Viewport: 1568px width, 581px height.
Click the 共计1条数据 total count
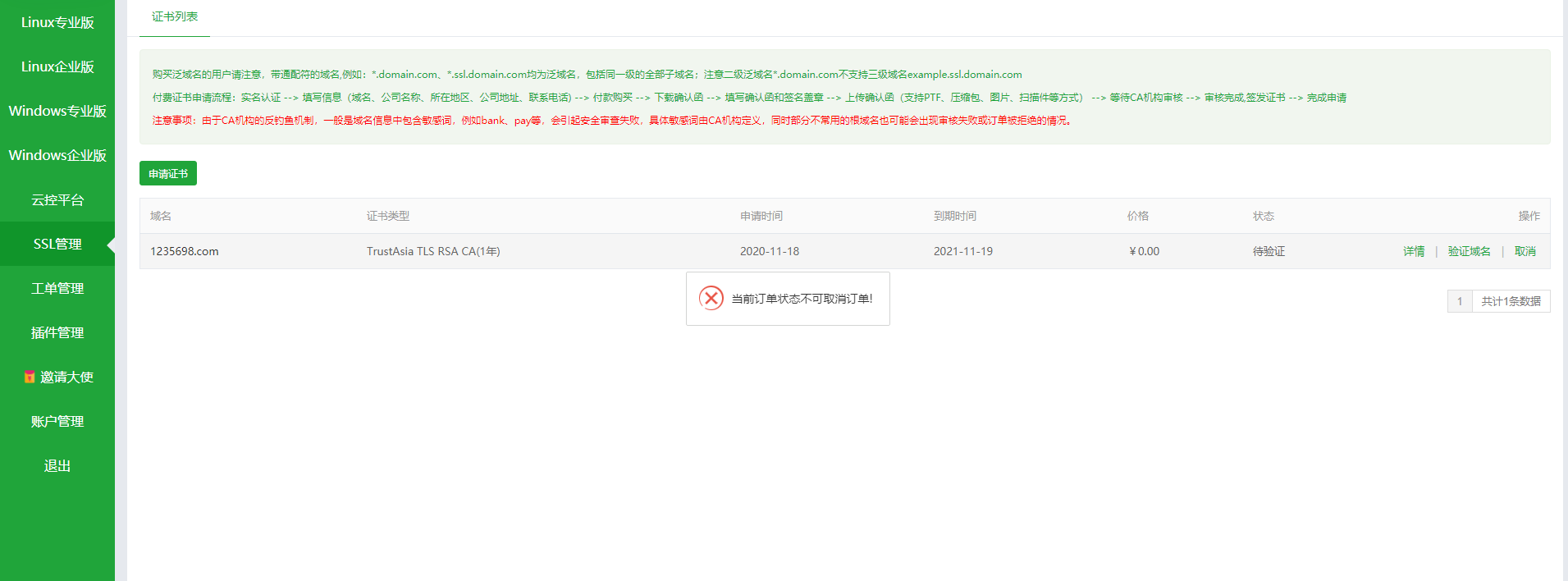pos(1511,301)
